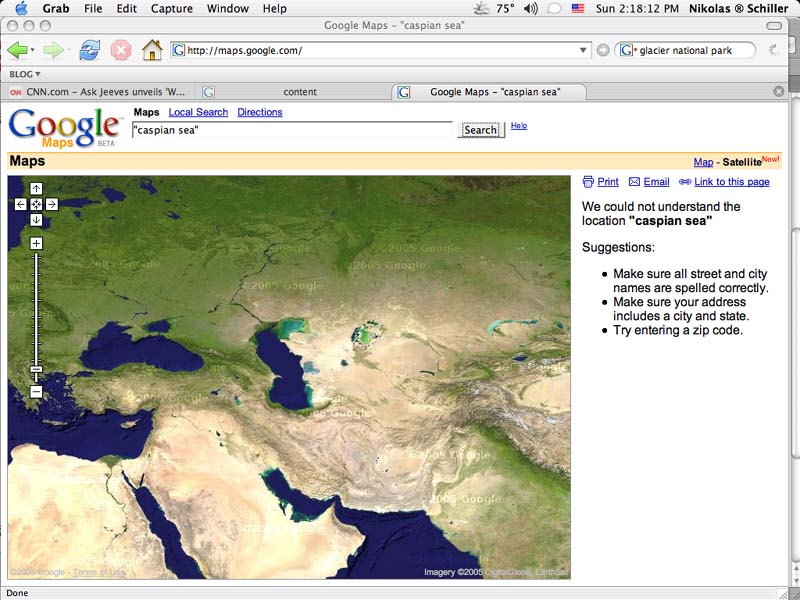Image resolution: width=800 pixels, height=600 pixels.
Task: Click the favicon in the address bar
Action: point(179,51)
